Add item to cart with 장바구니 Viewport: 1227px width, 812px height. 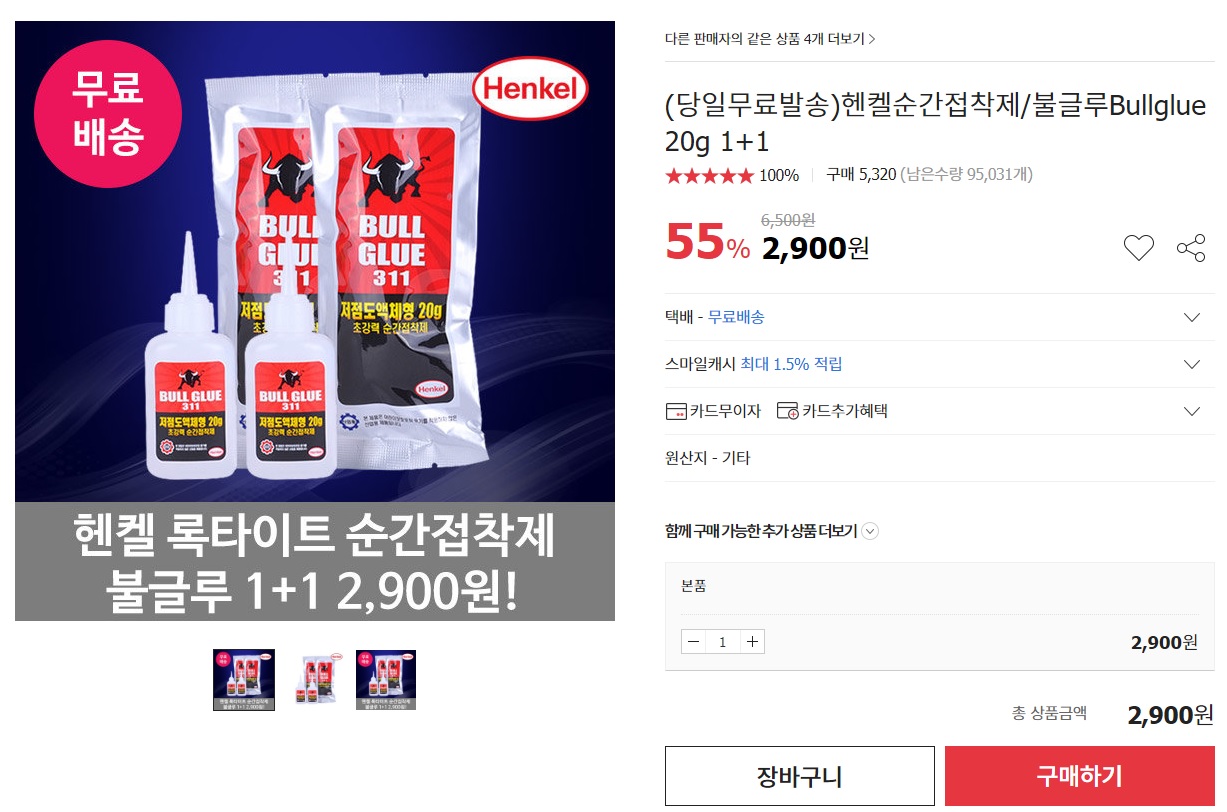[x=799, y=776]
